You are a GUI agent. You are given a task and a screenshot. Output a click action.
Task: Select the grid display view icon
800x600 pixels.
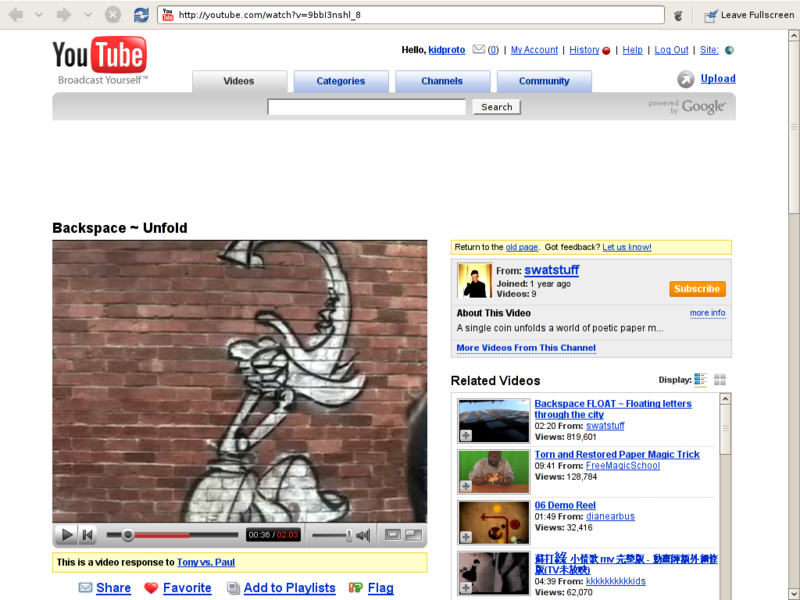pyautogui.click(x=720, y=380)
